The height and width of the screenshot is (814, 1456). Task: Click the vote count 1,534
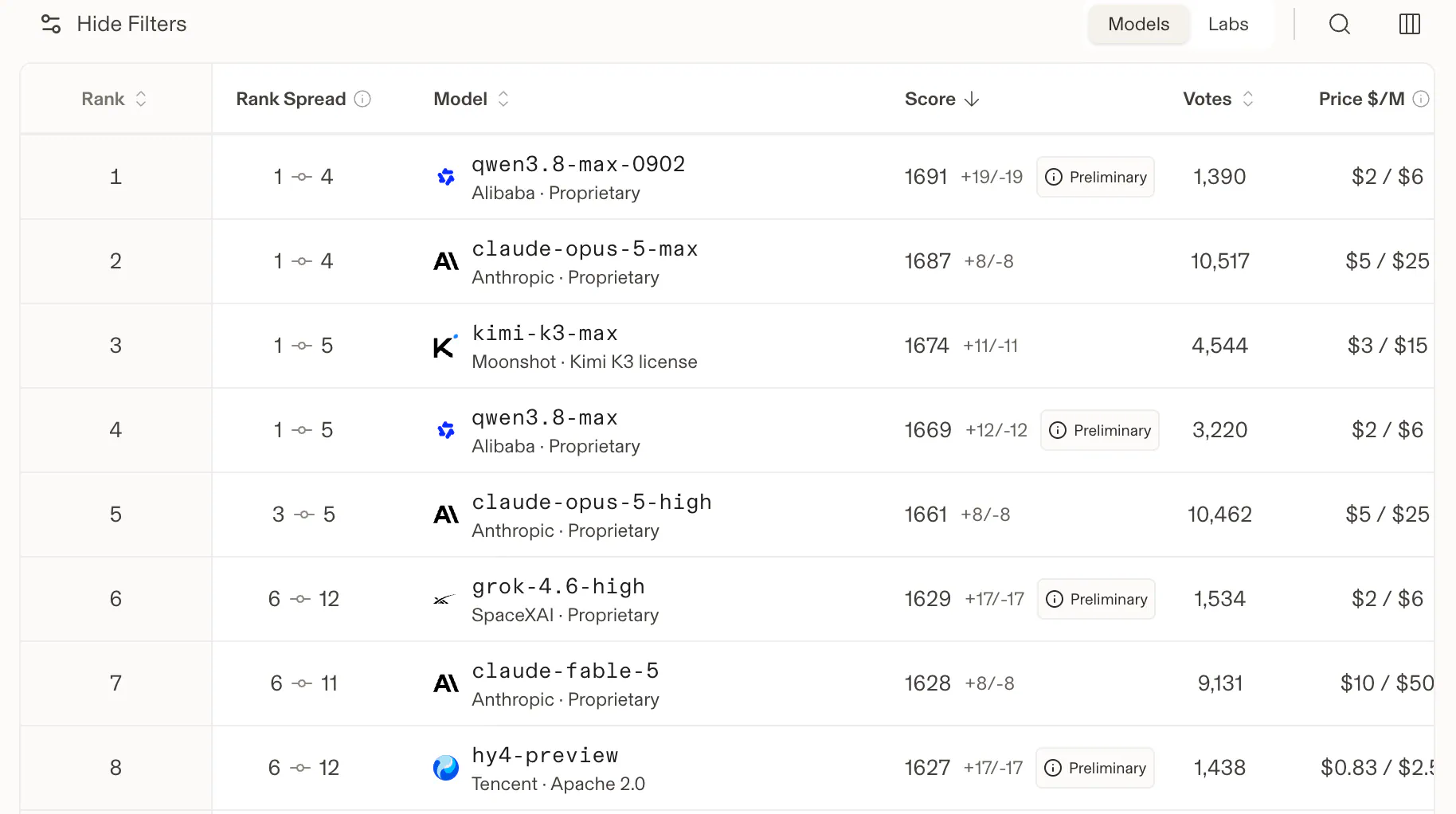1219,599
